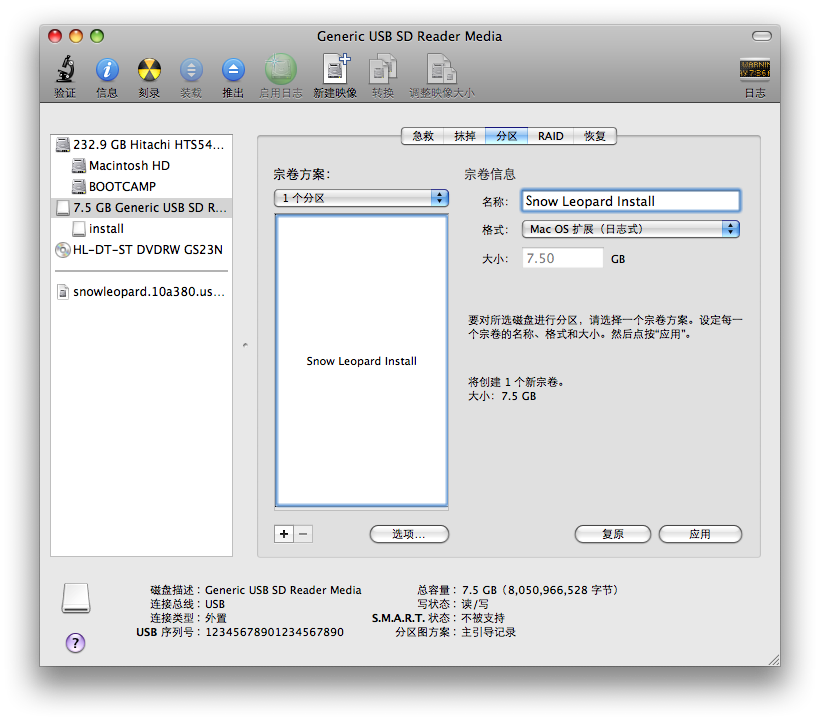
Task: Click the sidebar splitter handle dot
Action: point(245,345)
